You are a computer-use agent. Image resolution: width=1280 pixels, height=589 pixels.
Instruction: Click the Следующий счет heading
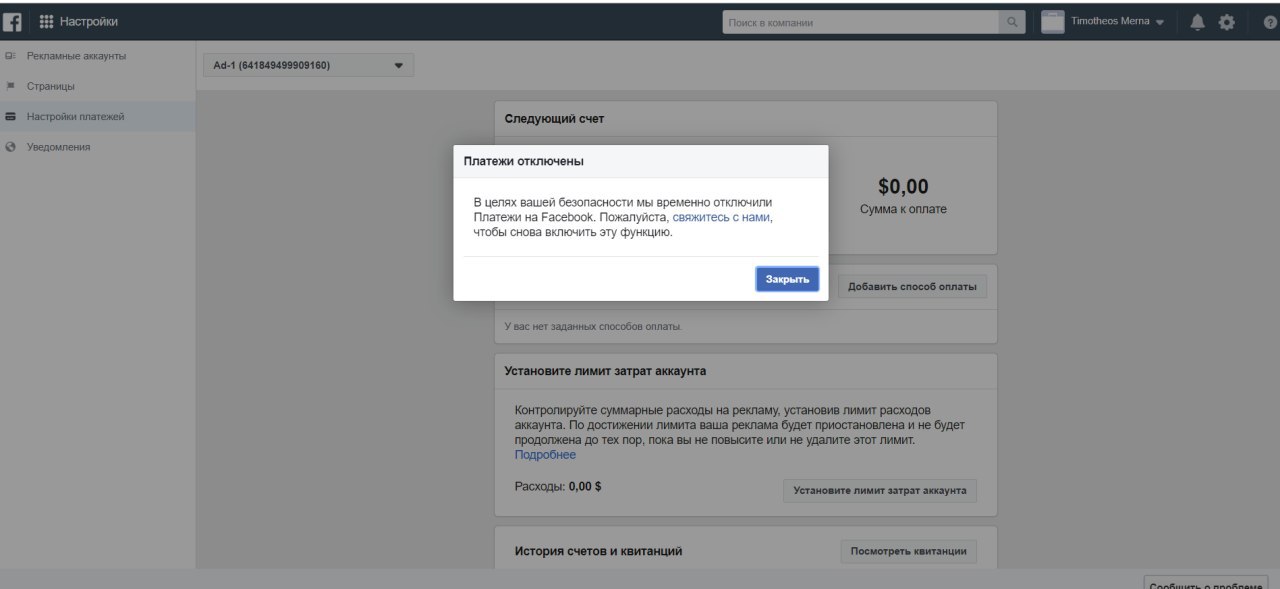click(x=554, y=119)
